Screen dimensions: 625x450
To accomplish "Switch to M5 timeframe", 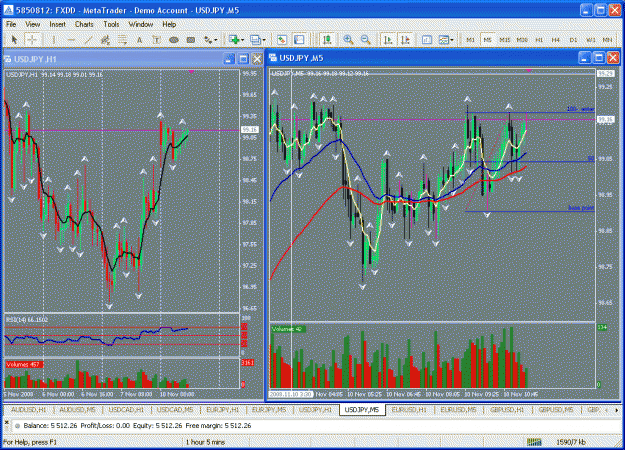I will 487,40.
